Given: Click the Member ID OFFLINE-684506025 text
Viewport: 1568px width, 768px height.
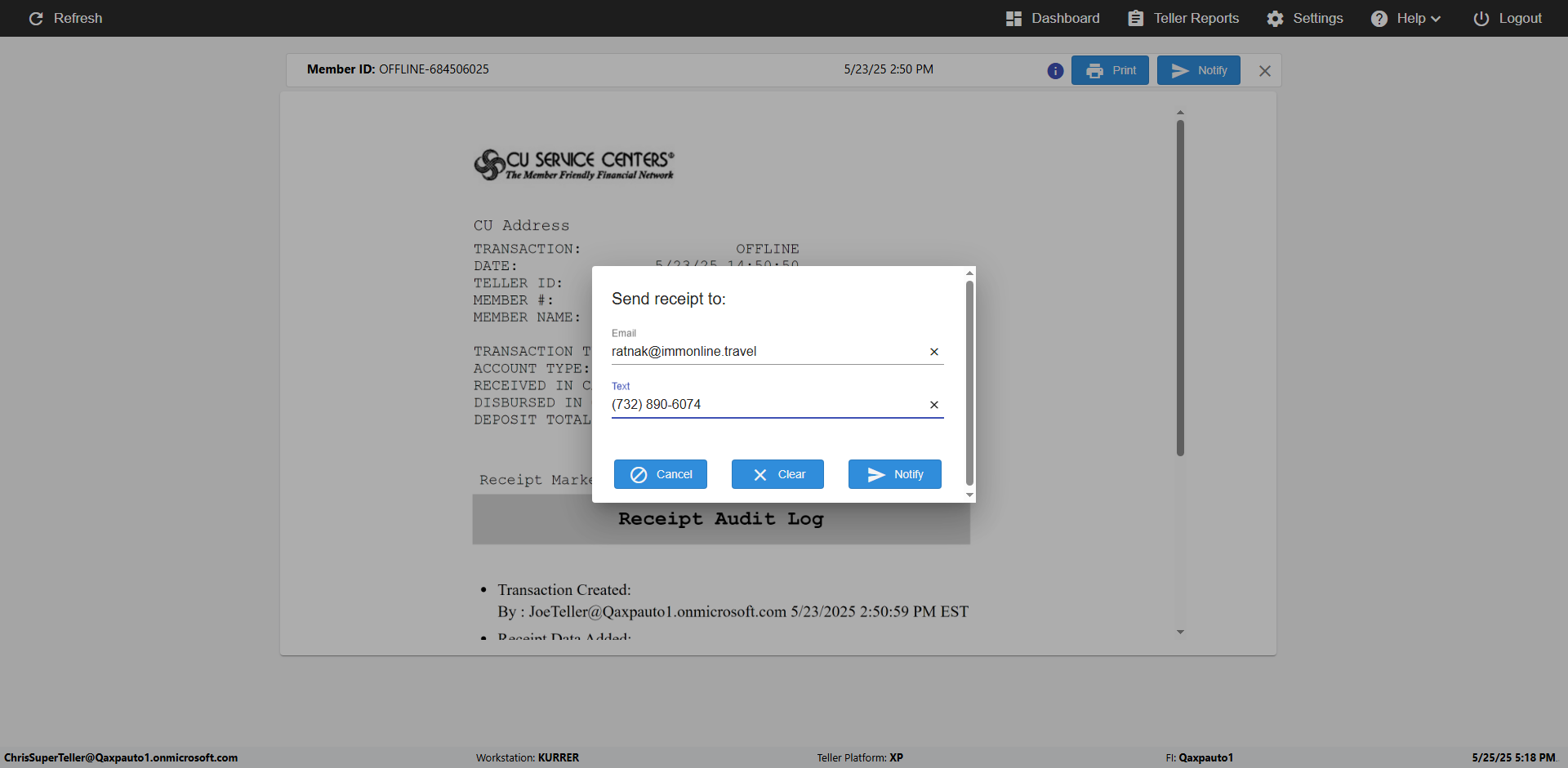Looking at the screenshot, I should click(398, 69).
